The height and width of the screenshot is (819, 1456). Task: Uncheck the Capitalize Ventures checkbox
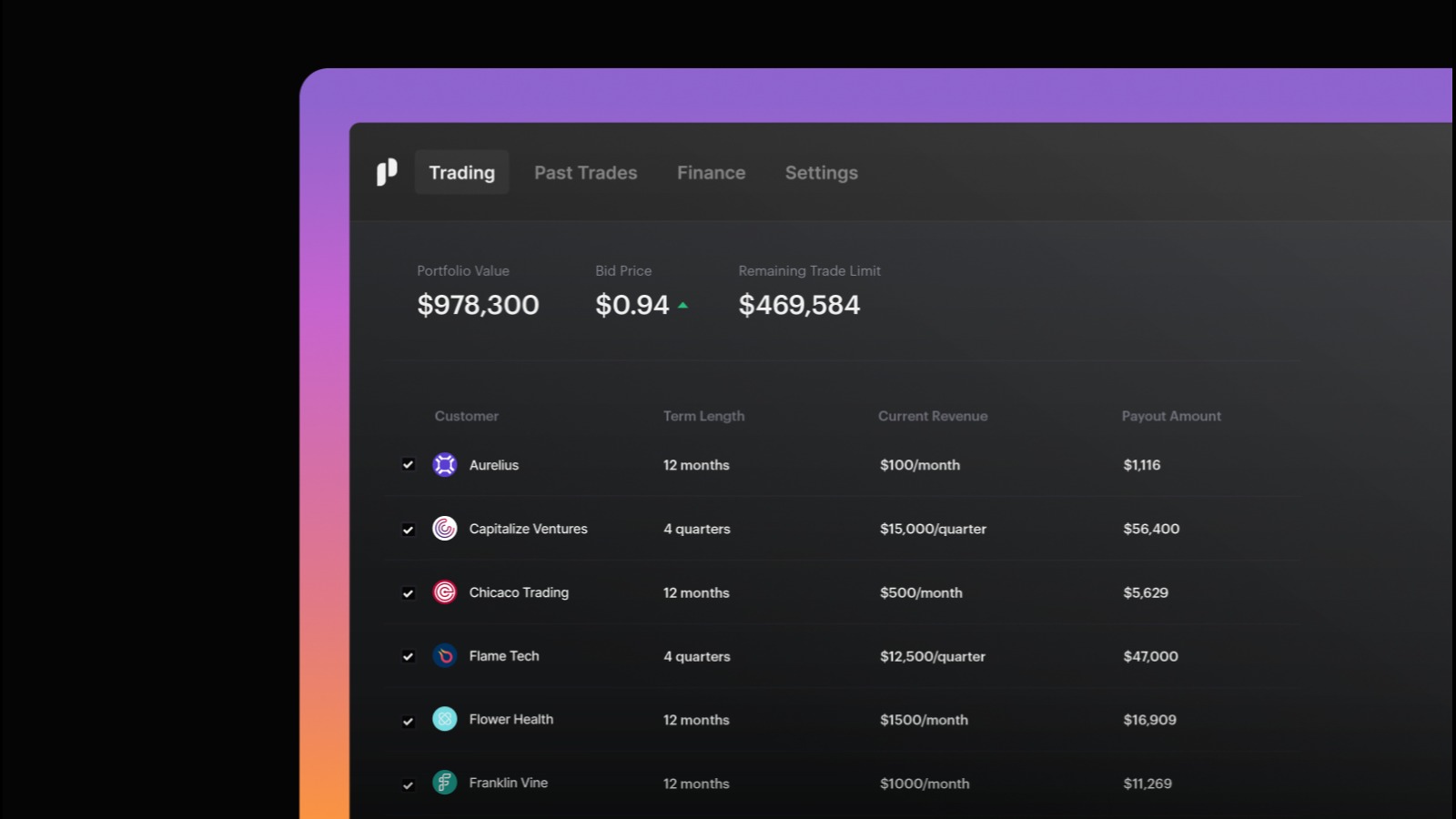[x=409, y=530]
